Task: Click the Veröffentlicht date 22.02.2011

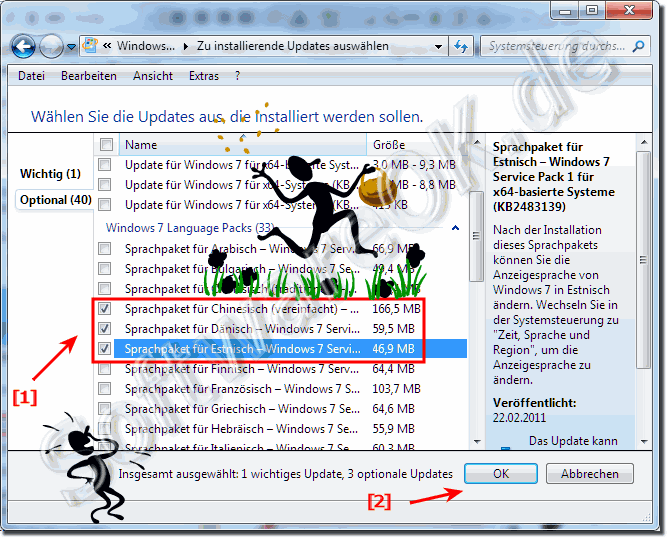Action: (519, 418)
